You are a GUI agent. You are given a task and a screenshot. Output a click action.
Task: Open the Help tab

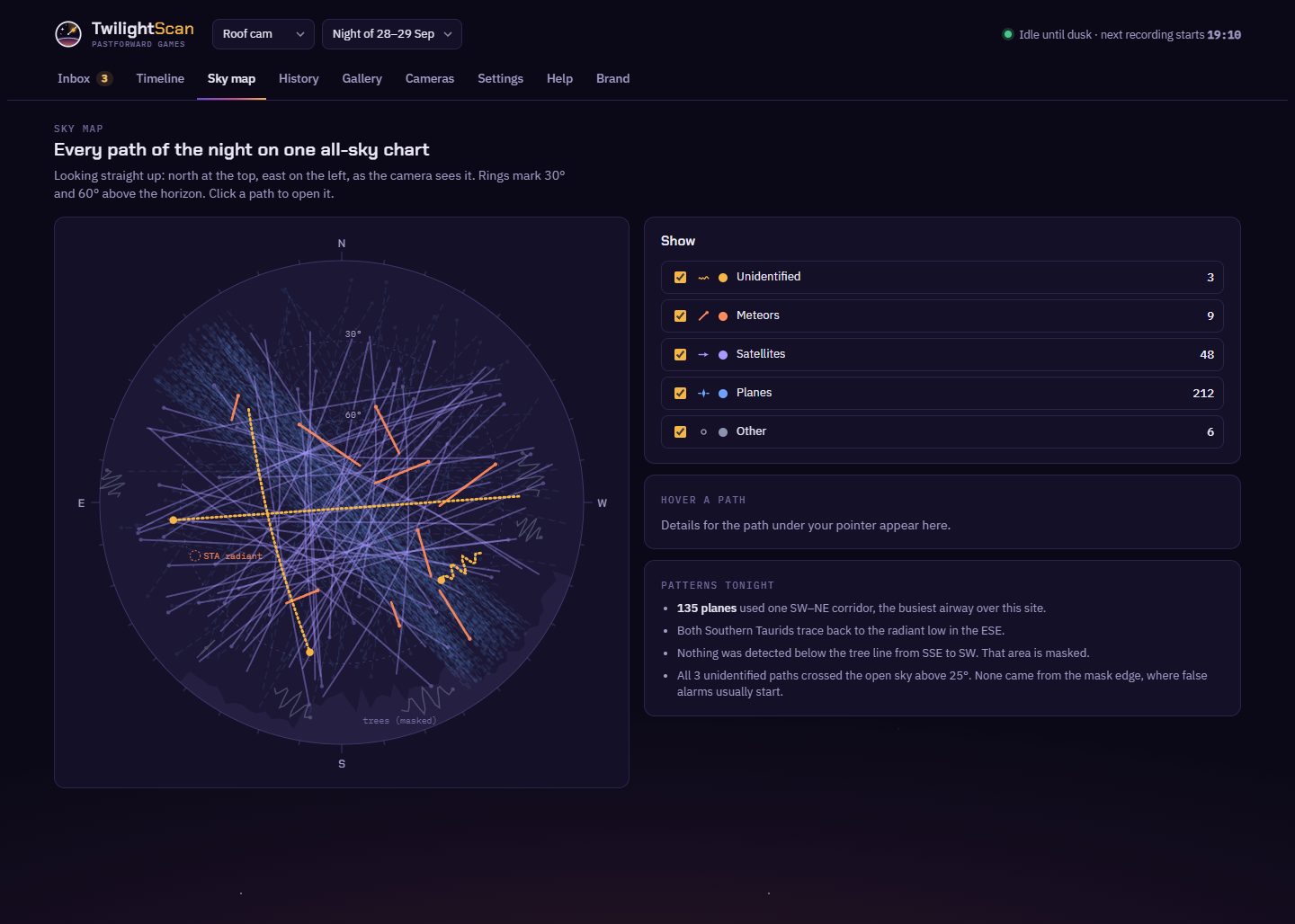tap(559, 78)
